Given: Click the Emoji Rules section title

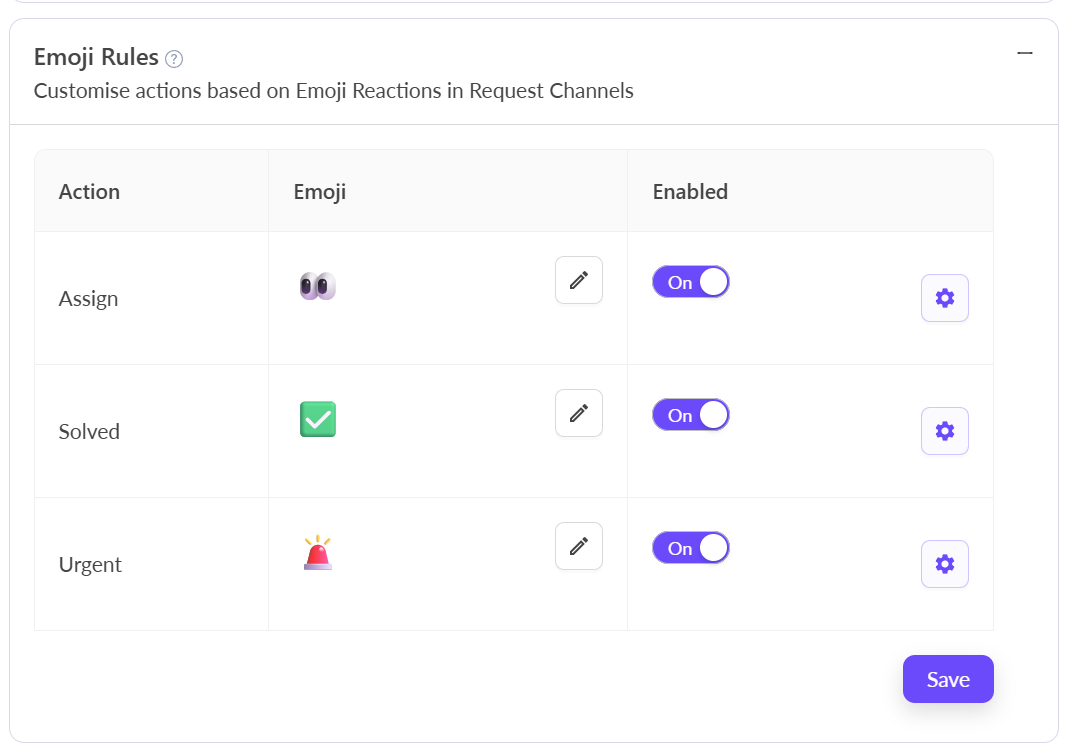Looking at the screenshot, I should point(96,57).
